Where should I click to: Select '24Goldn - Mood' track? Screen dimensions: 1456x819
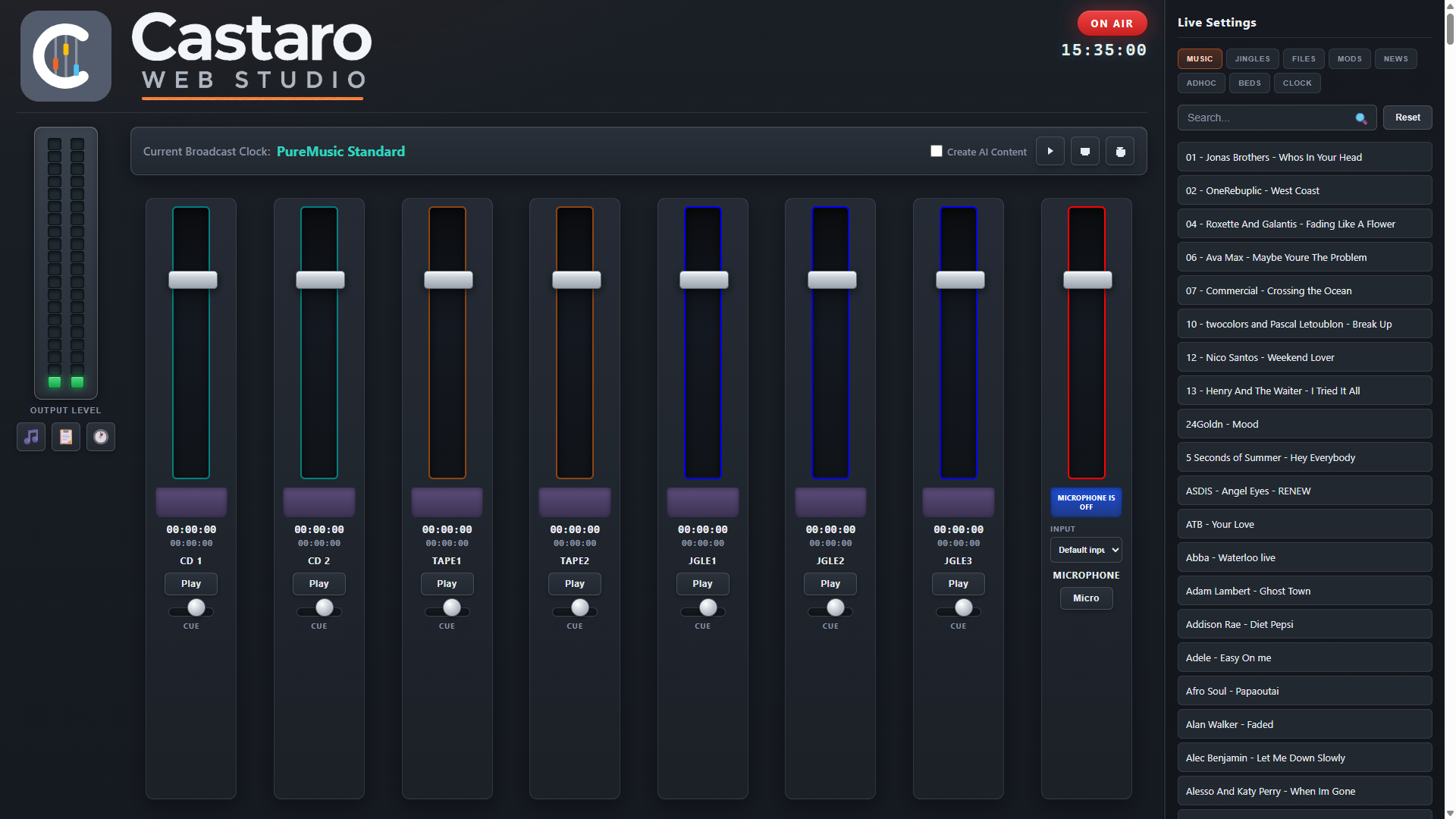point(1304,424)
